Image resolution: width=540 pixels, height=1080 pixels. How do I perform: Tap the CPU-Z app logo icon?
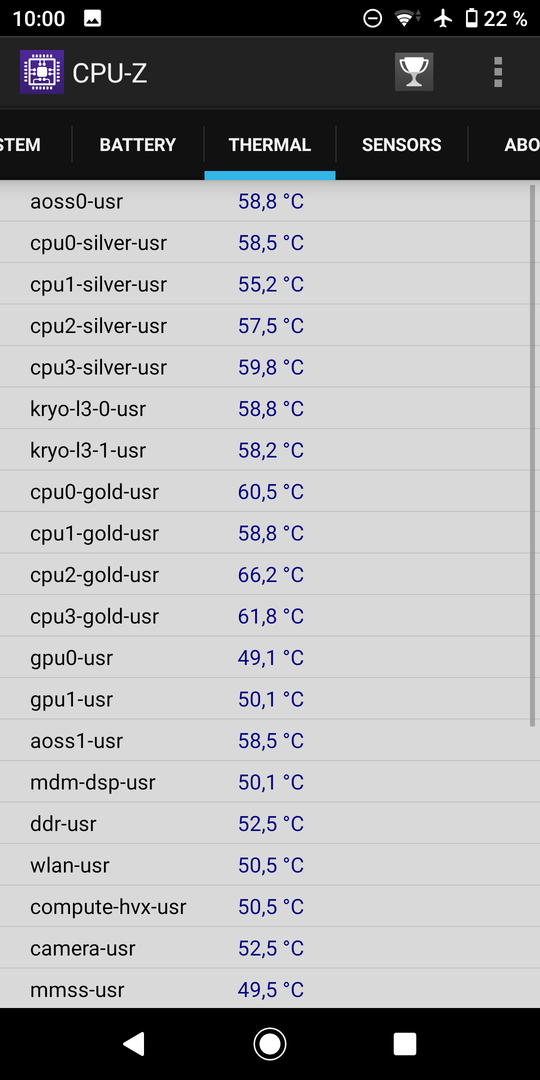pos(41,72)
